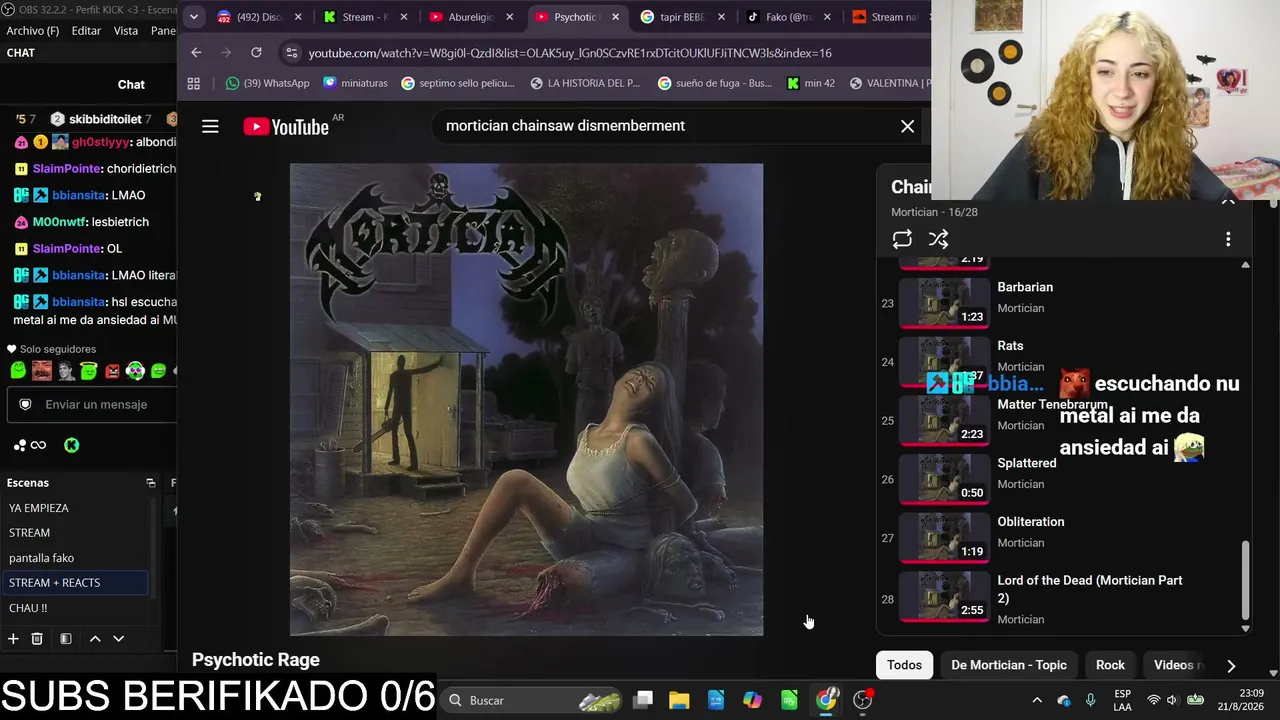
Task: Open the YouTube guide hamburger menu
Action: [210, 126]
